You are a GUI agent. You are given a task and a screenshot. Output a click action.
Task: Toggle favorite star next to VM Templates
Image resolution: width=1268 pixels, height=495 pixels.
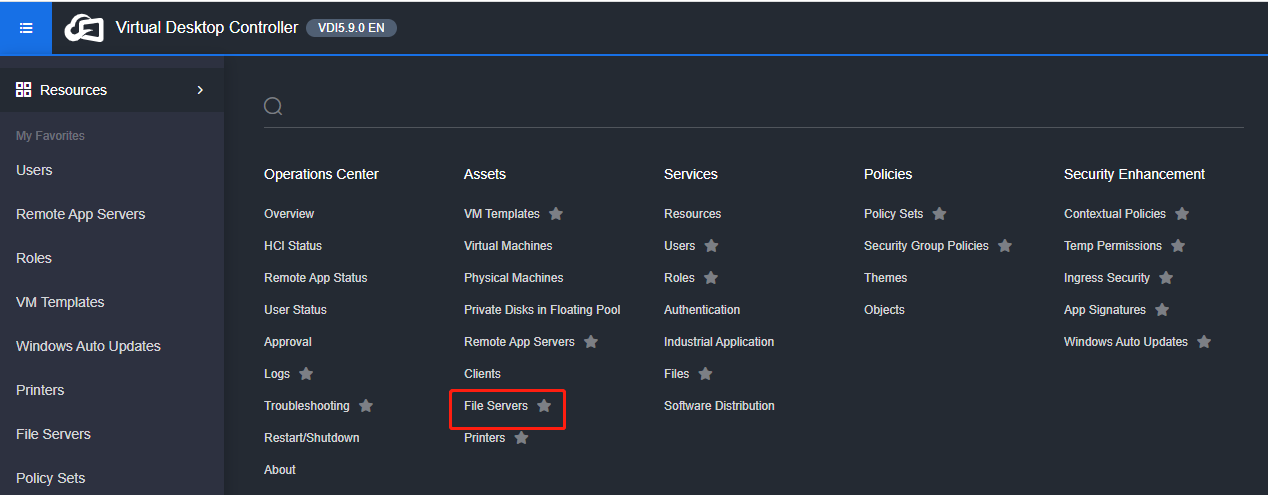click(x=556, y=214)
